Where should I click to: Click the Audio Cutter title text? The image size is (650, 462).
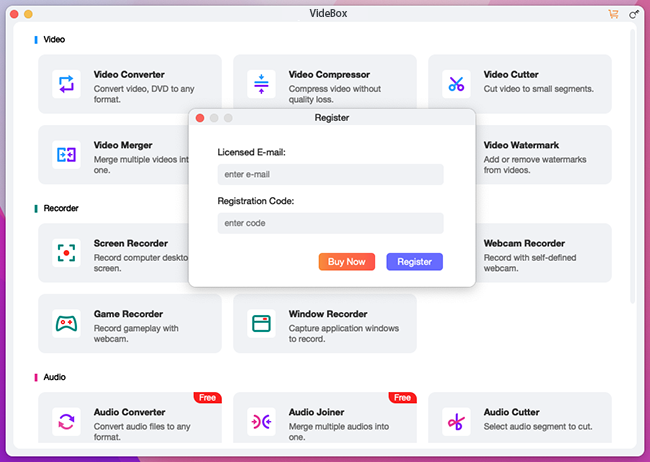pos(512,412)
